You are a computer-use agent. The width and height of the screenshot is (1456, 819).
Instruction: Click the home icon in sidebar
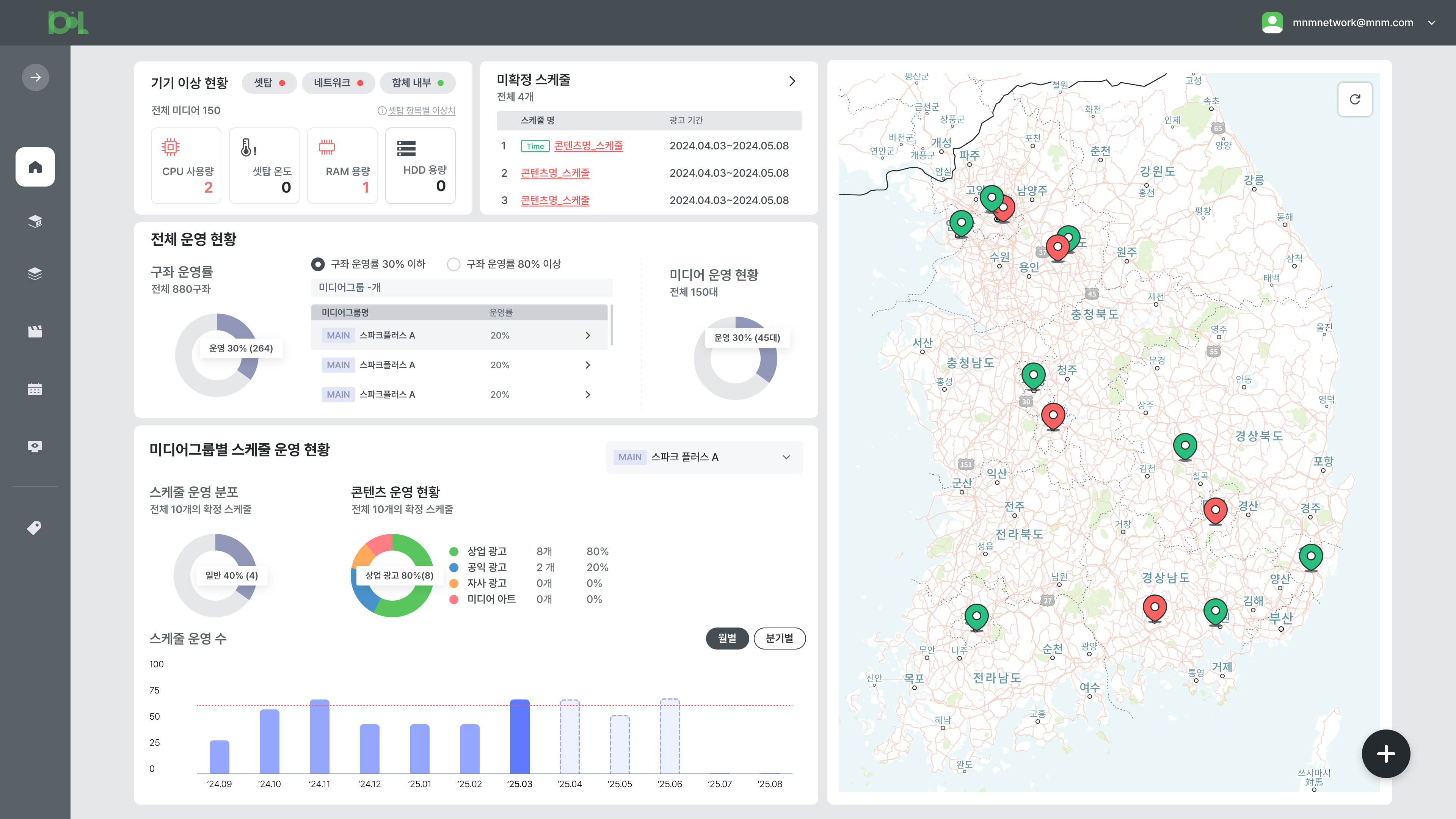tap(35, 167)
